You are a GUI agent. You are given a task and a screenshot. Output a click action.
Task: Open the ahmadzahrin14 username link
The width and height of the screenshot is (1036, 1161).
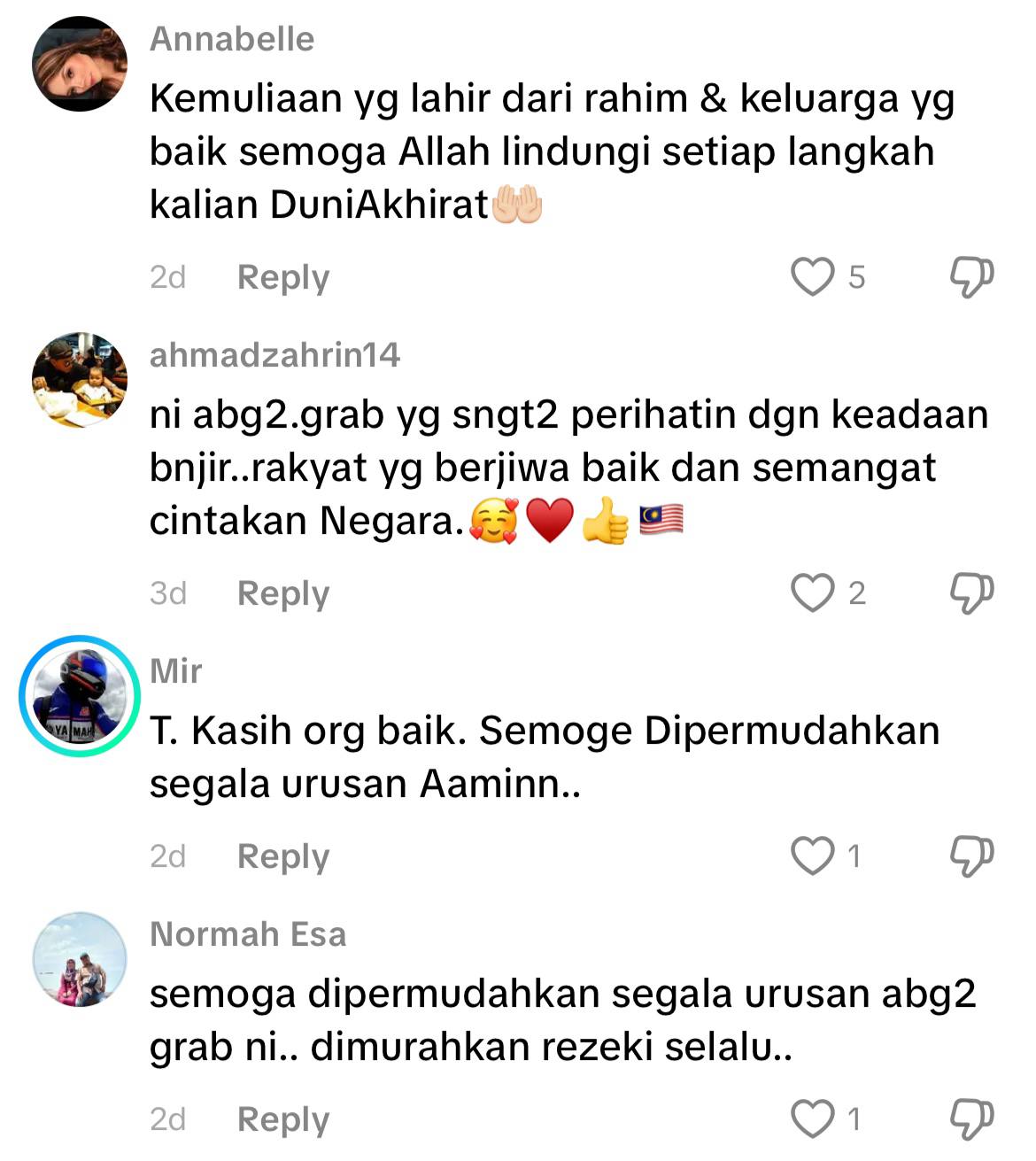point(275,355)
